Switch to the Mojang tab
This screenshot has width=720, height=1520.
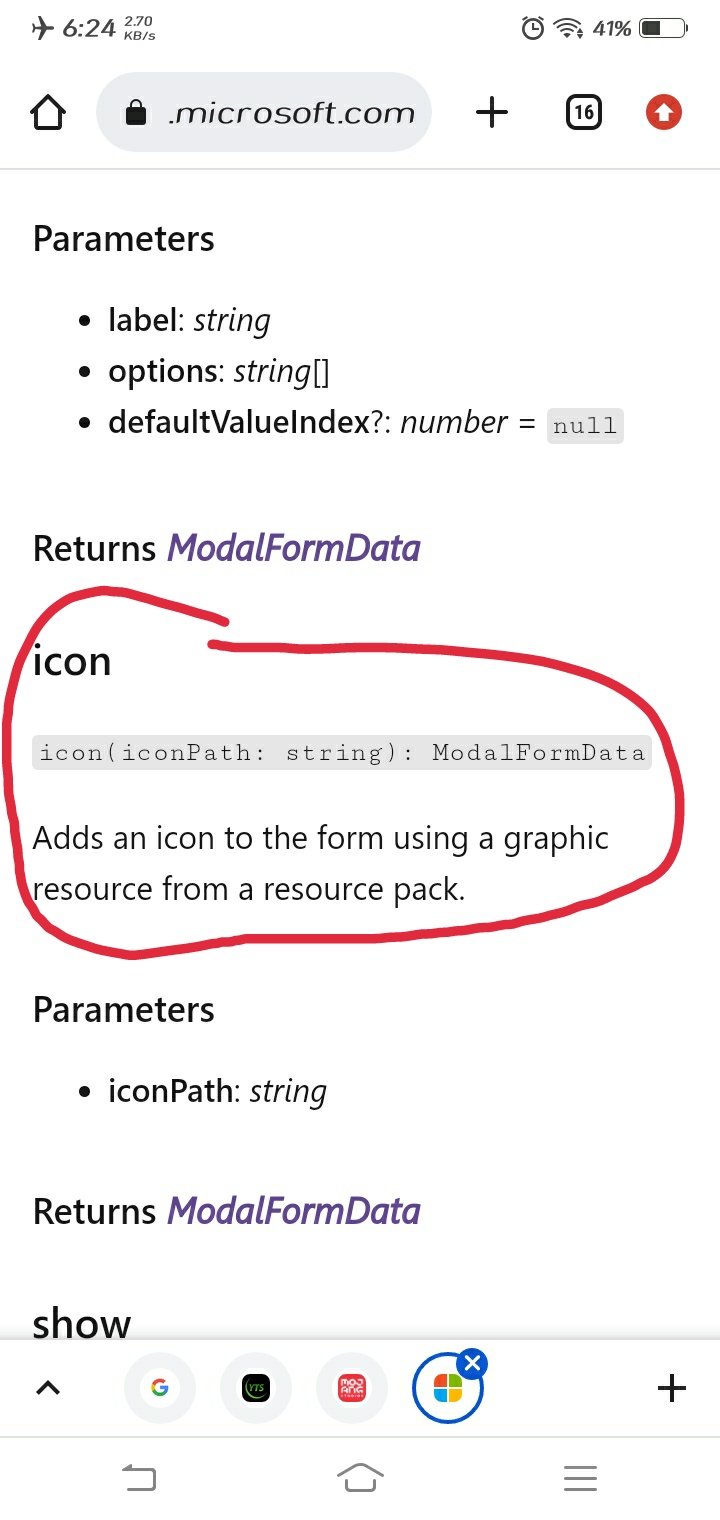[352, 1388]
